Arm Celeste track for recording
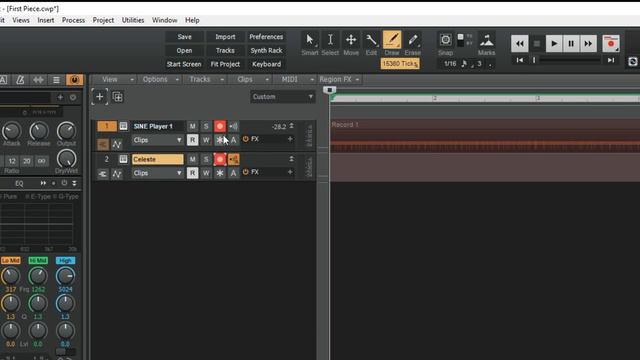The height and width of the screenshot is (360, 640). pyautogui.click(x=220, y=159)
